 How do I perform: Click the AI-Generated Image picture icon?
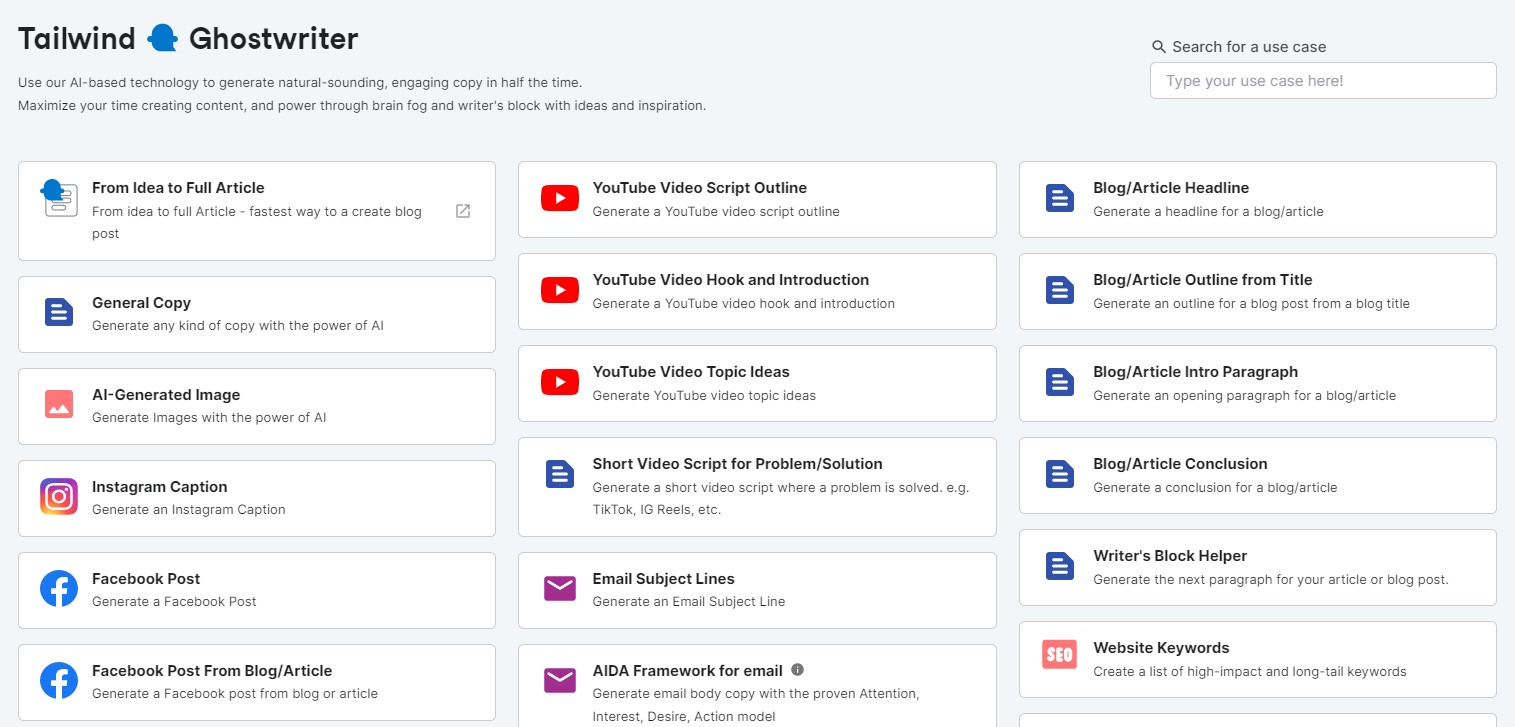[59, 404]
